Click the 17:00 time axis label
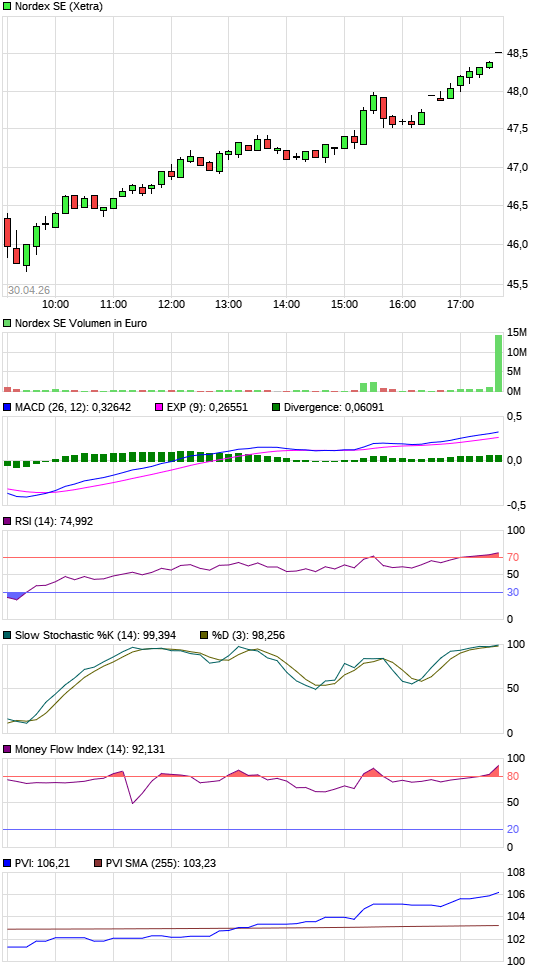This screenshot has width=545, height=971. tap(460, 304)
